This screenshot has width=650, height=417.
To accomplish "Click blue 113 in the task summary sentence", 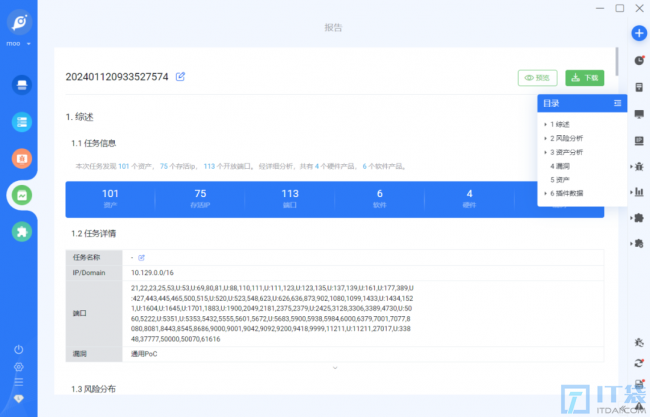I will 209,166.
